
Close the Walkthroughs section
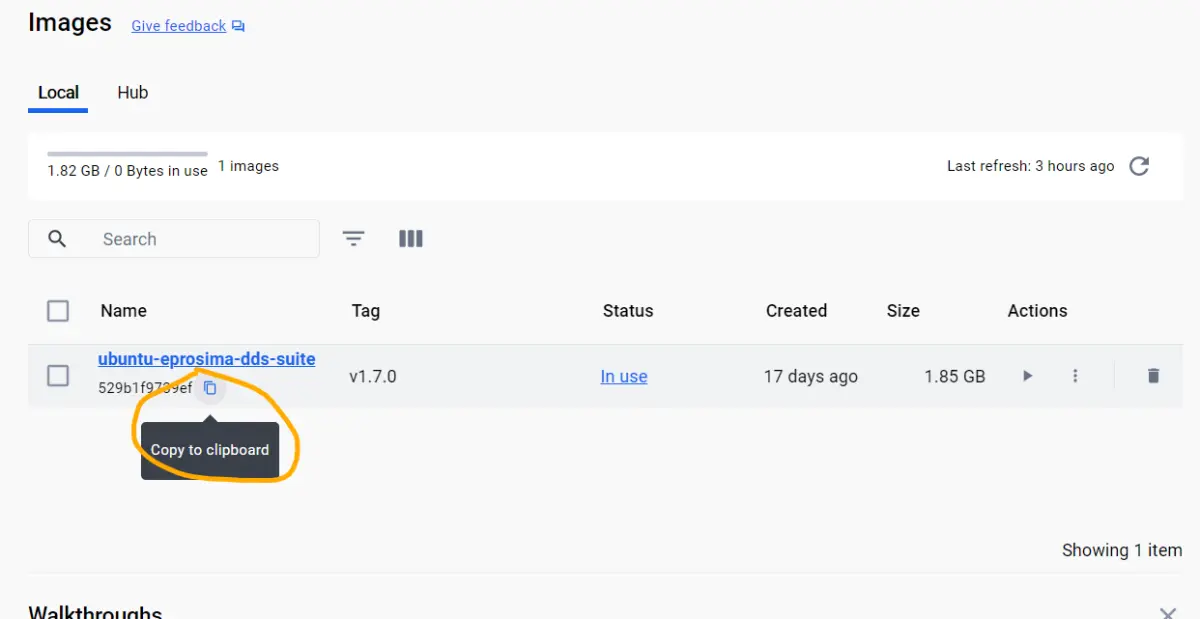pos(1167,612)
